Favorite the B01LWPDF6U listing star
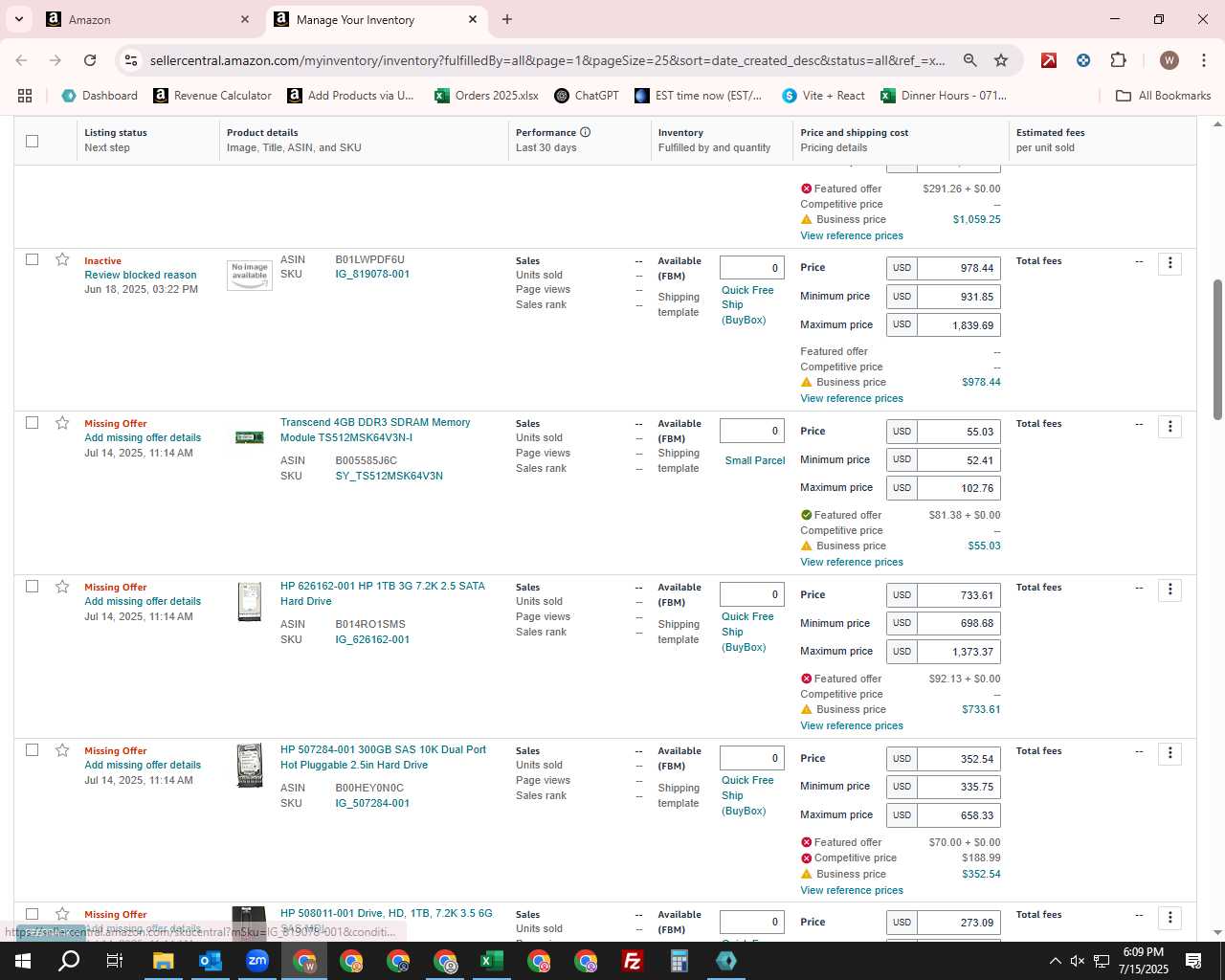Image resolution: width=1225 pixels, height=980 pixels. tap(62, 259)
